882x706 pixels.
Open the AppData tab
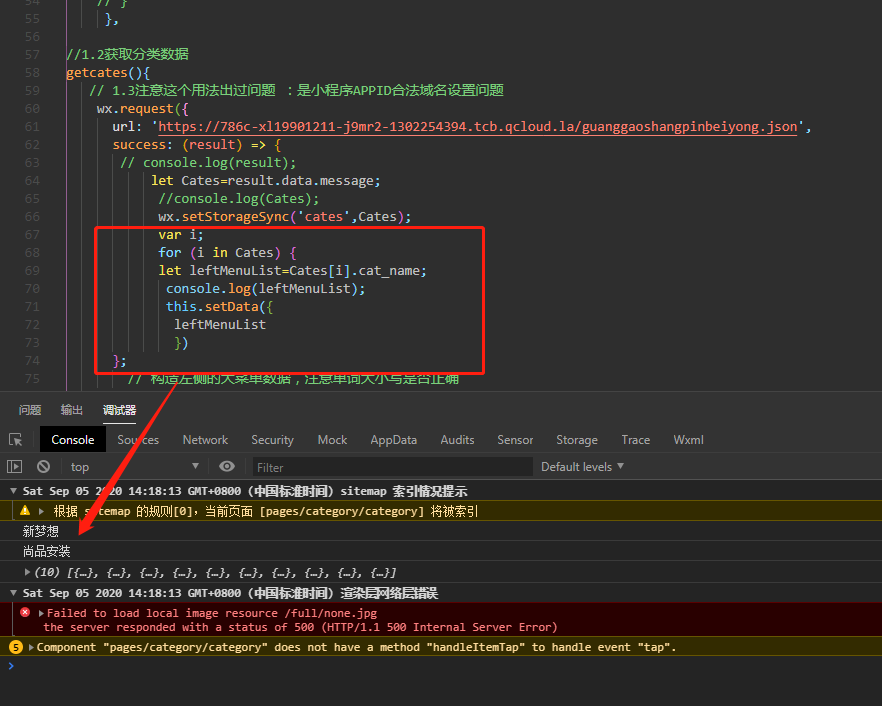tap(393, 440)
